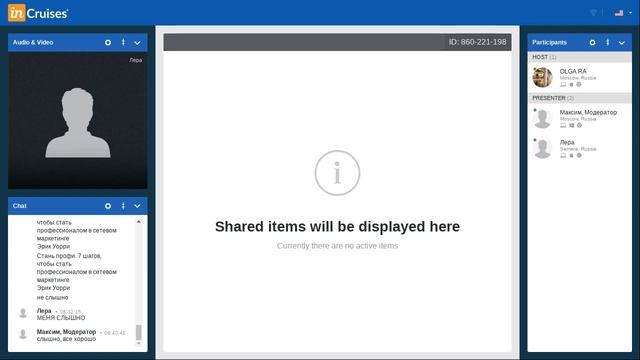The width and height of the screenshot is (640, 360).
Task: Click Максим's Windows OS icon
Action: (571, 125)
